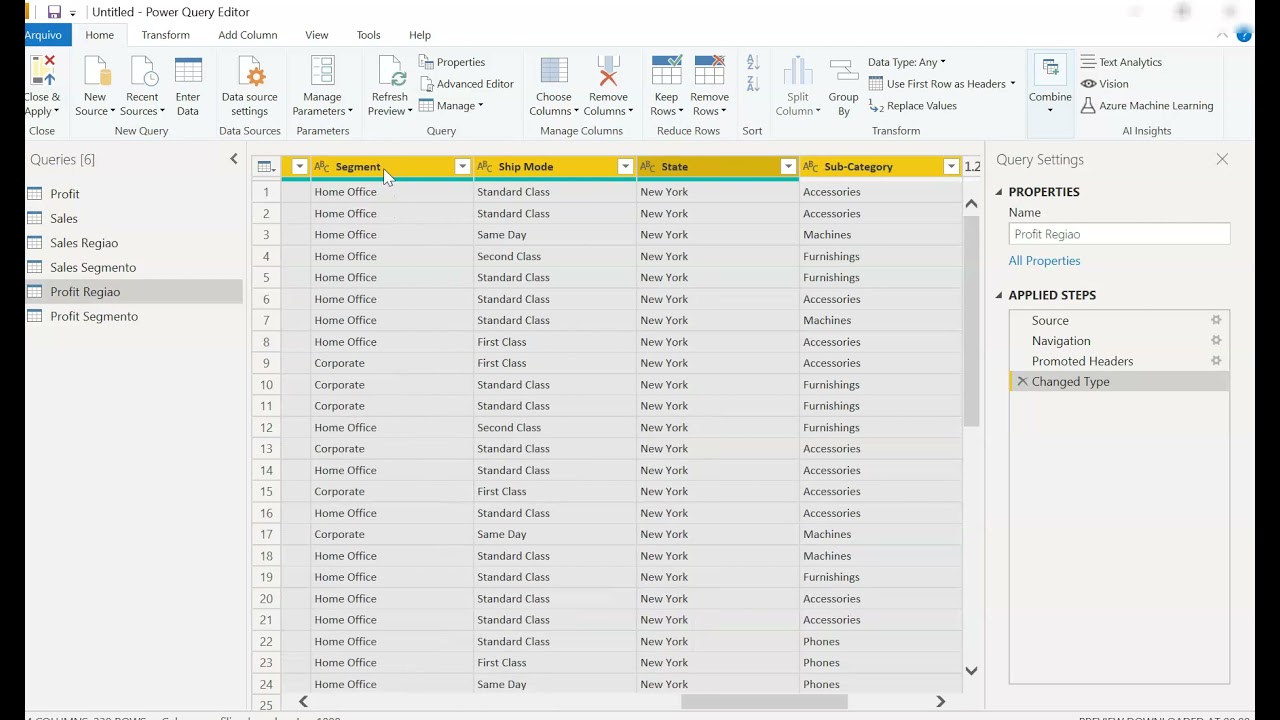
Task: Open query Properties
Action: pyautogui.click(x=452, y=62)
